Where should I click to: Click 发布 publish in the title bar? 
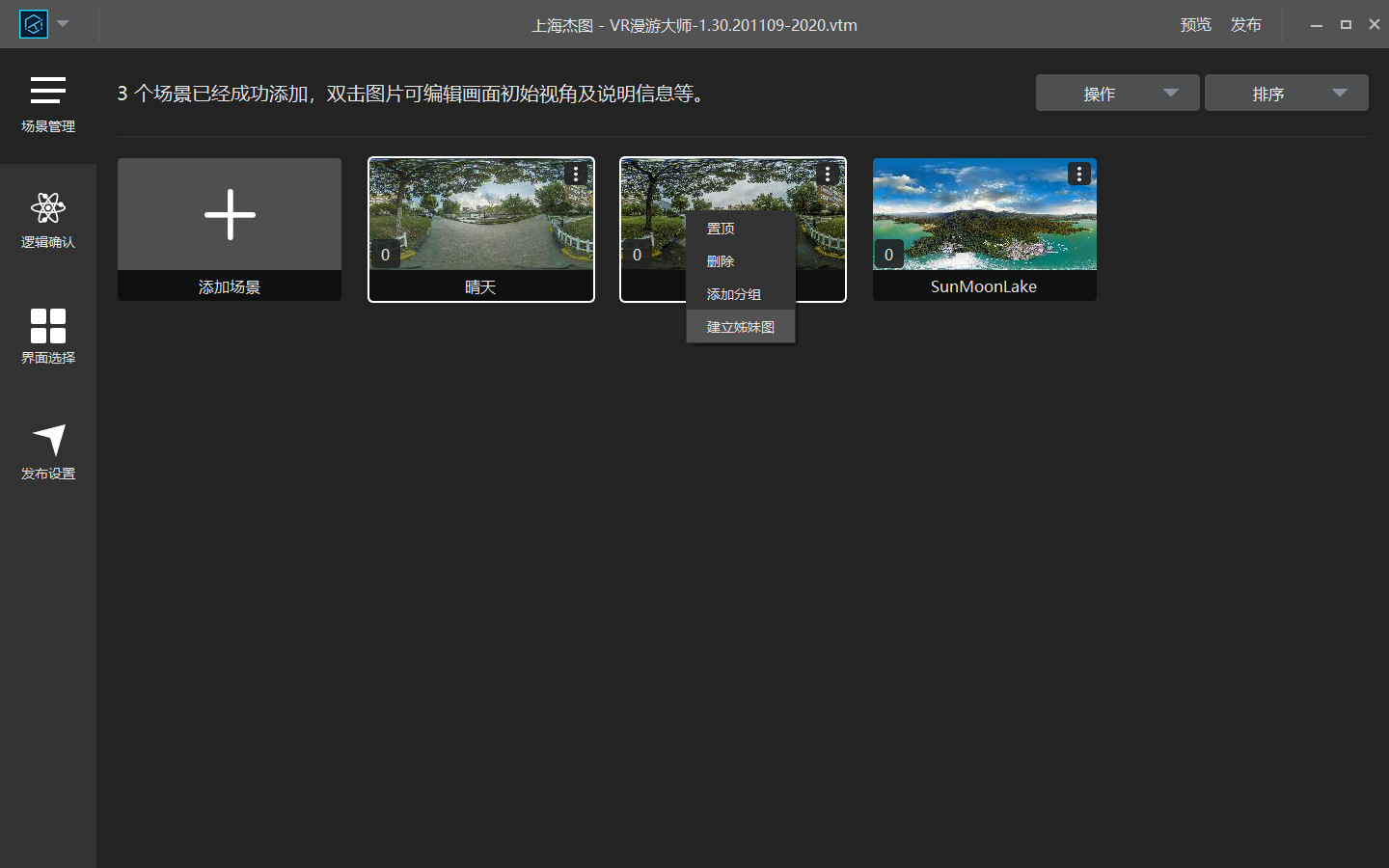tap(1245, 25)
